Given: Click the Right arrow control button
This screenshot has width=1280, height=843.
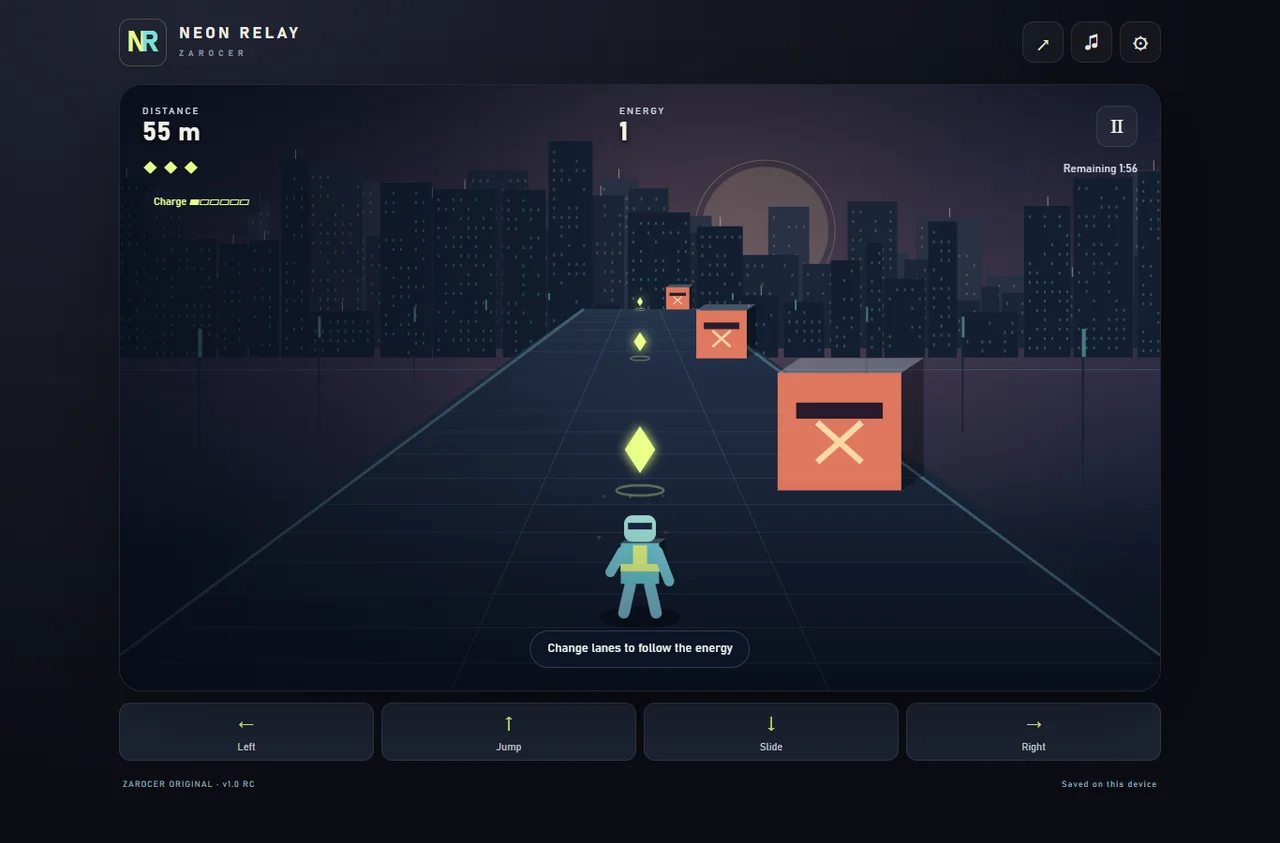Looking at the screenshot, I should tap(1034, 732).
